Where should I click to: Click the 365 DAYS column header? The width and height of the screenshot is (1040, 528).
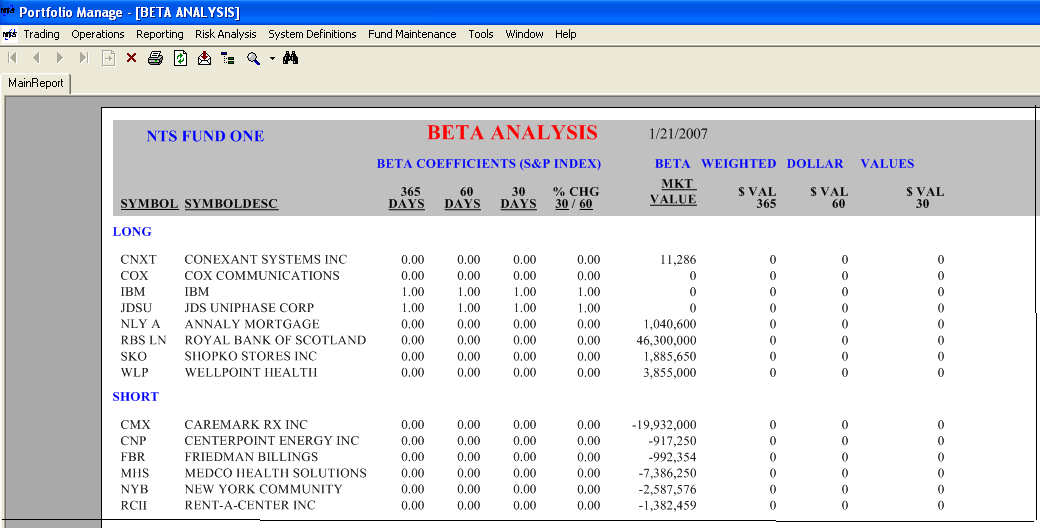tap(407, 198)
